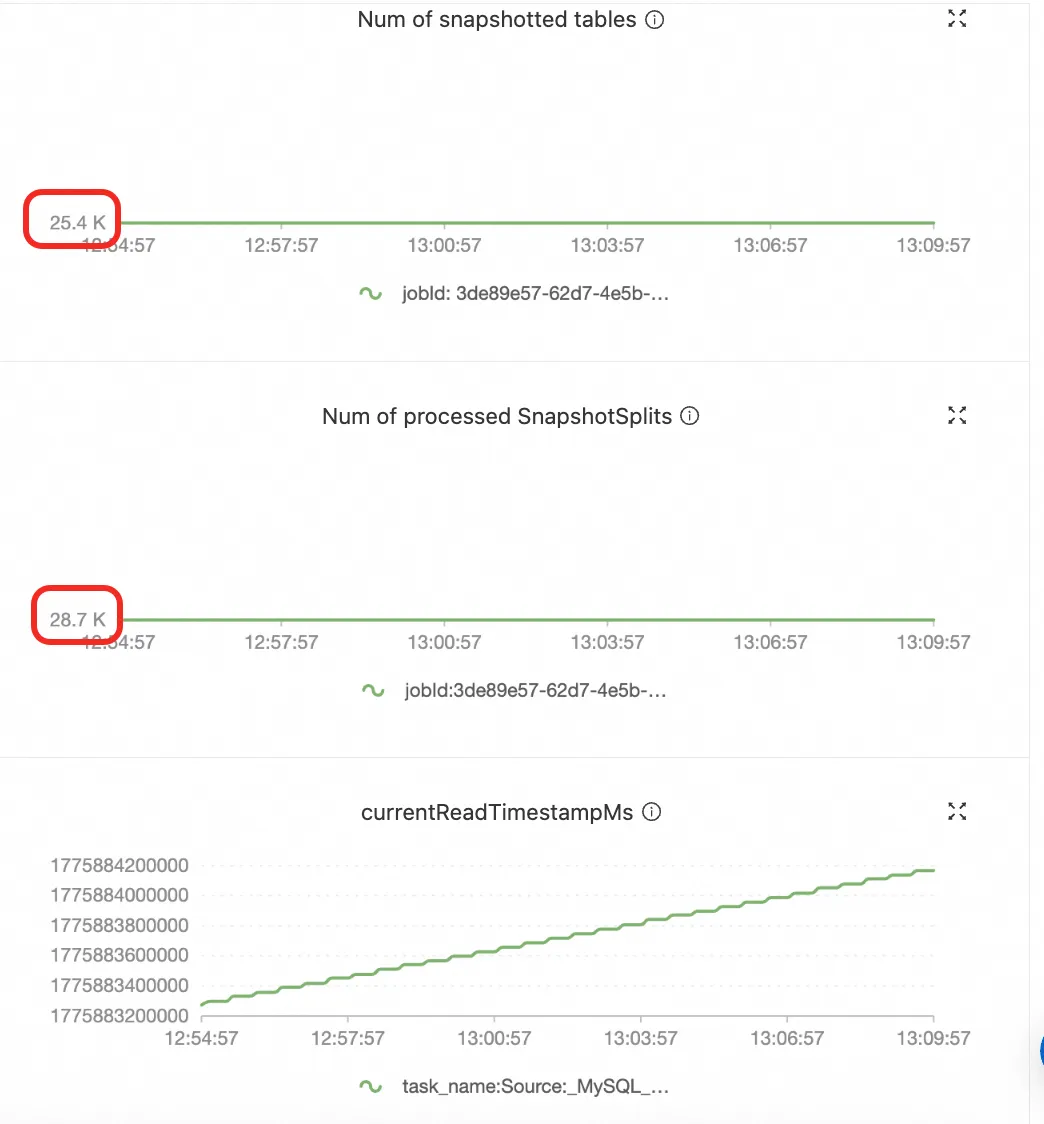
Task: Click the stepped green line in currentReadTimestampMs chart
Action: (x=566, y=938)
